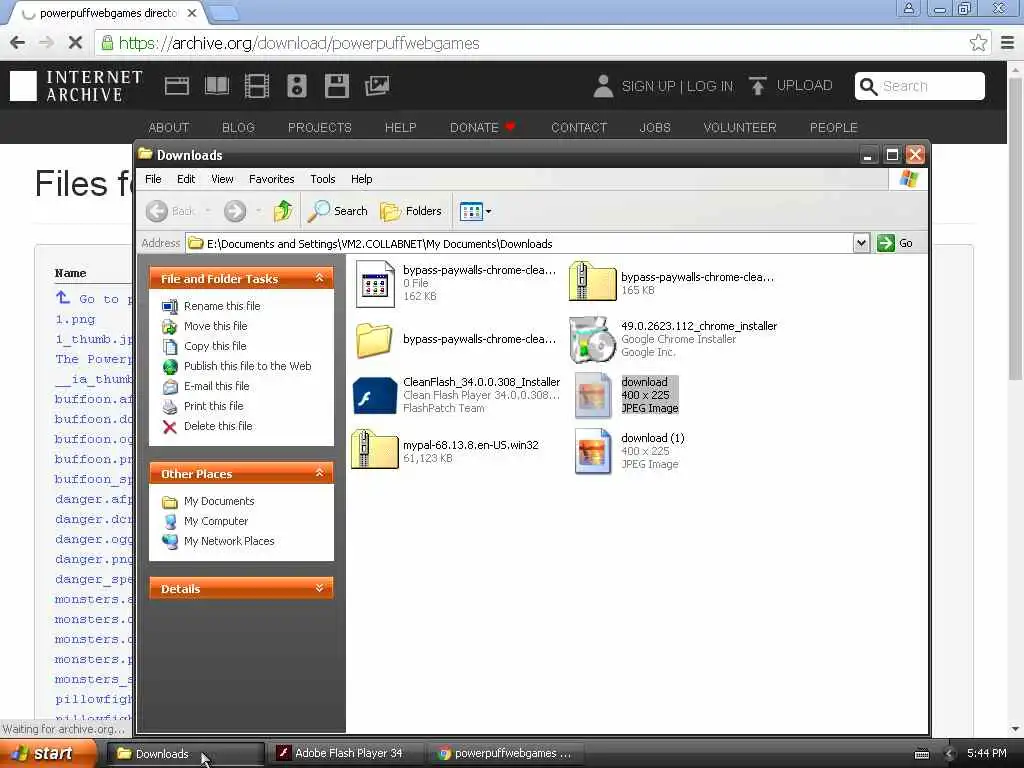Click the Forward arrow in Downloads window
Viewport: 1024px width, 768px height.
click(x=235, y=211)
